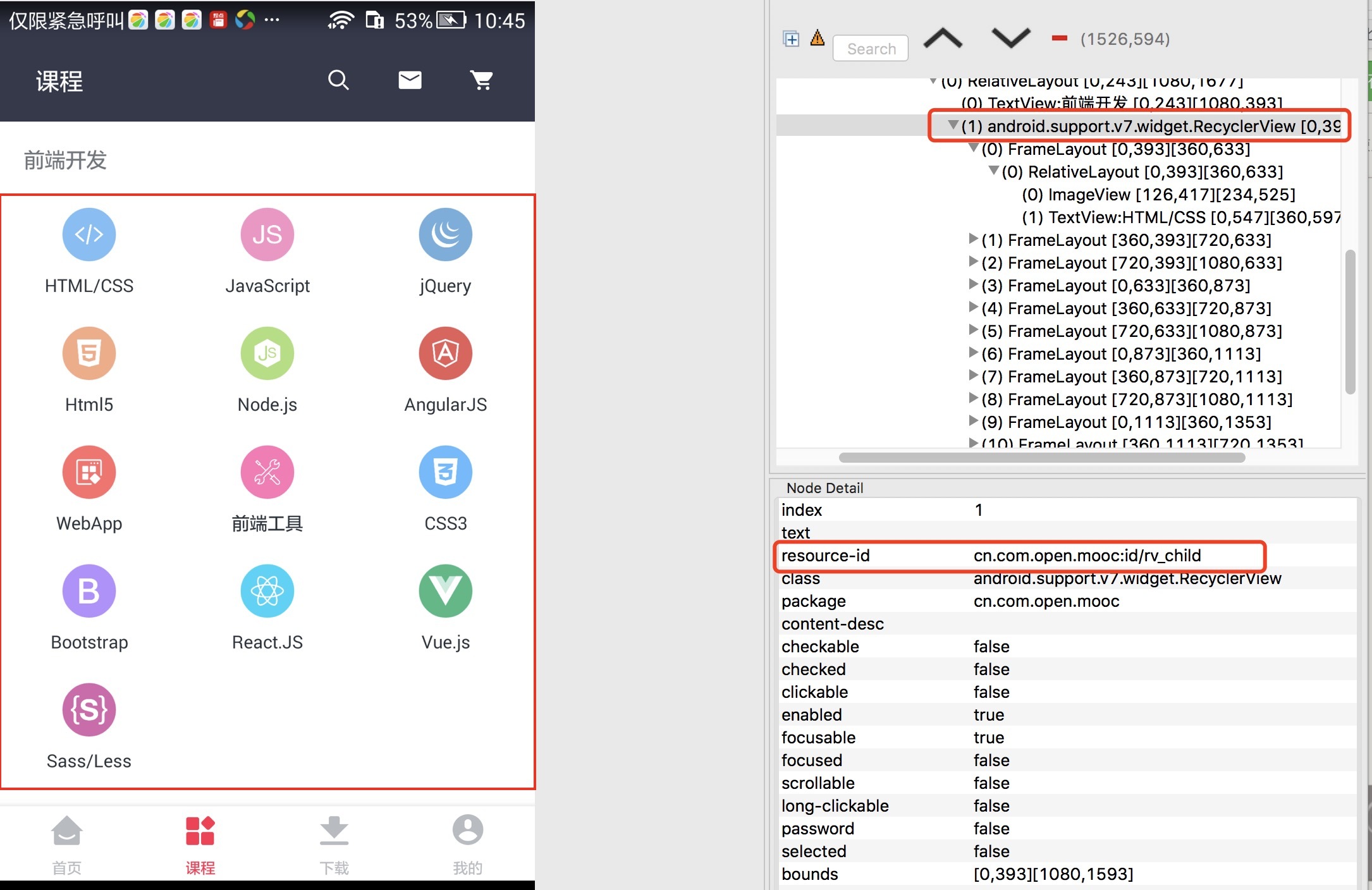1372x890 pixels.
Task: Switch to the 首页 home tab
Action: point(67,844)
